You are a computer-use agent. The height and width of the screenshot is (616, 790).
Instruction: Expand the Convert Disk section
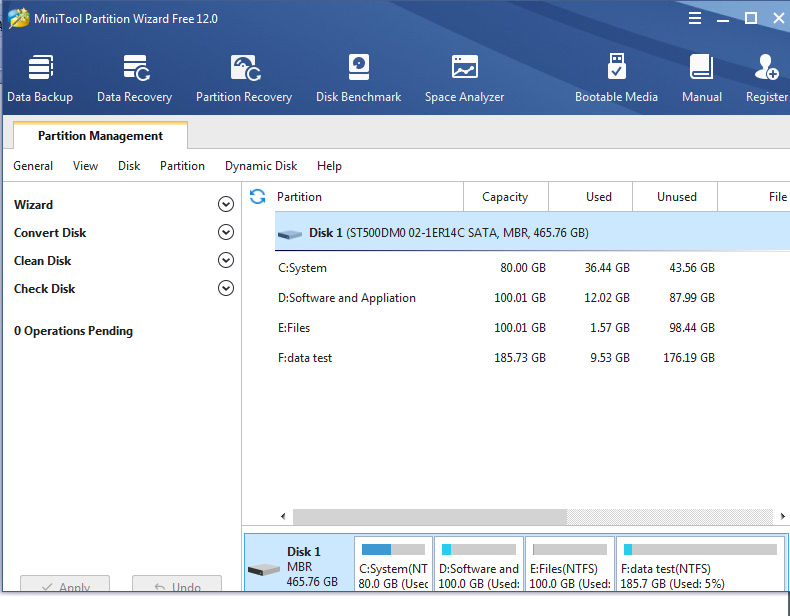[226, 232]
